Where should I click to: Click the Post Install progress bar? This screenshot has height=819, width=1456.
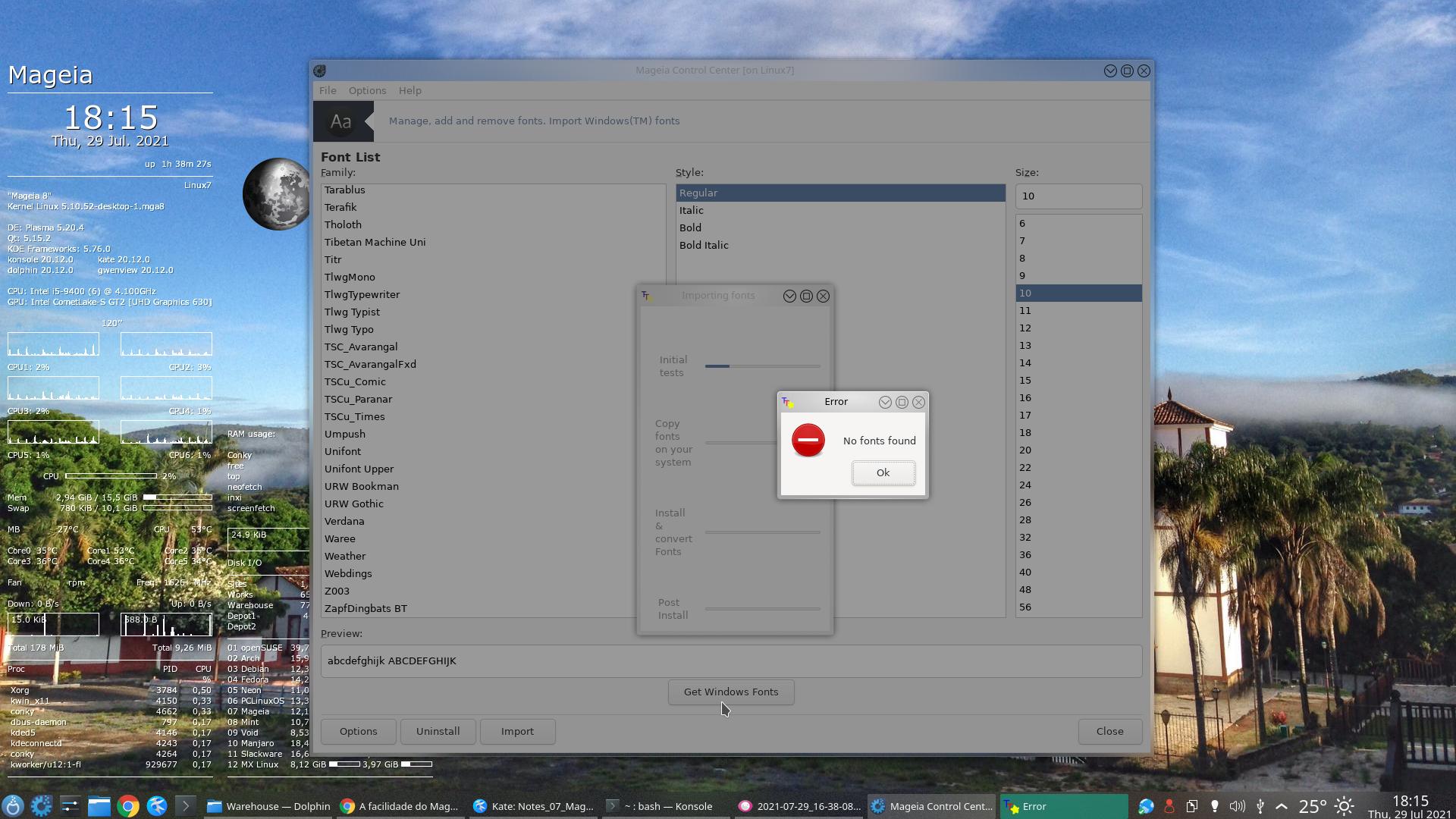(x=762, y=609)
